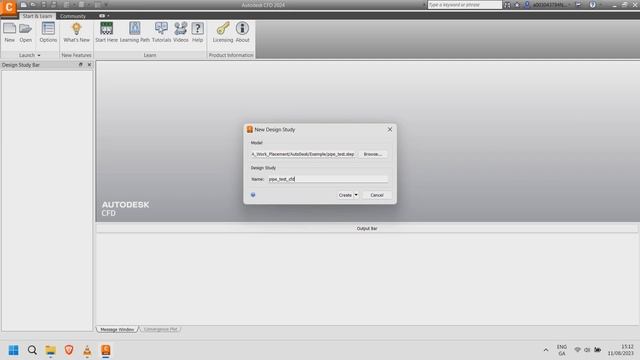
Task: Open the Autodesk CFD application menu button
Action: [8, 7]
